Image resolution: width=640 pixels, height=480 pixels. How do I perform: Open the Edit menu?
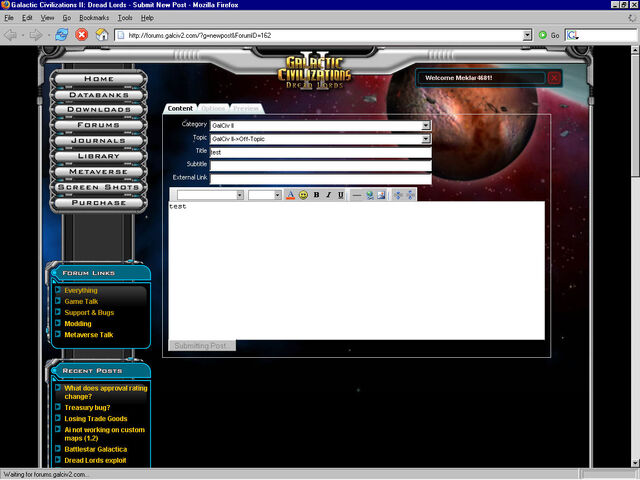(x=27, y=18)
